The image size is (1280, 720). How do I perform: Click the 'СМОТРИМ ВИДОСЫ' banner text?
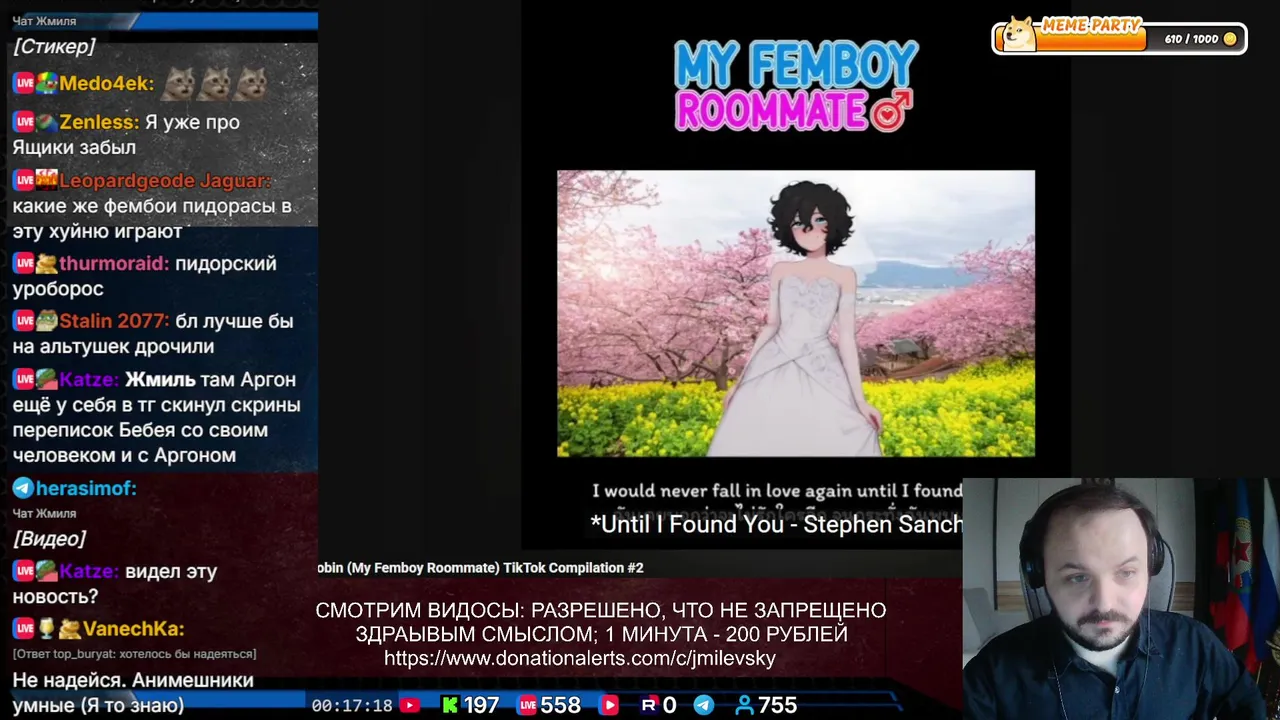pyautogui.click(x=601, y=622)
